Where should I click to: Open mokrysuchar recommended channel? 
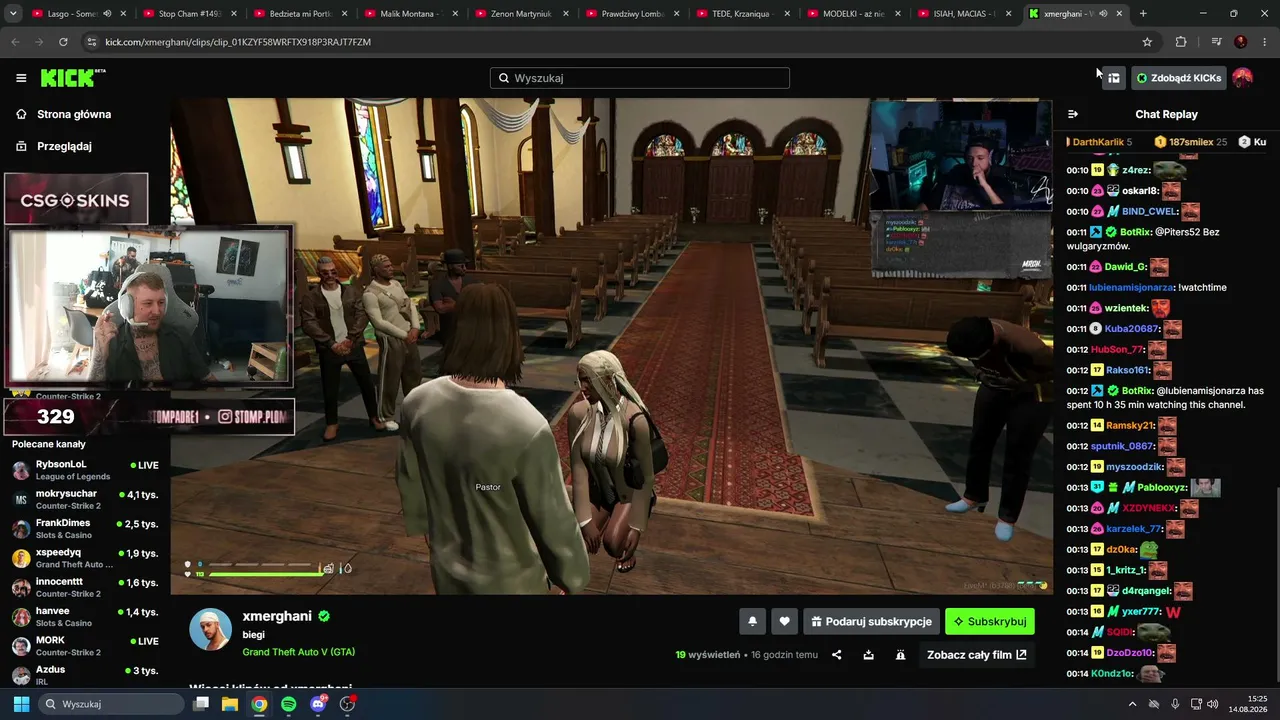[85, 499]
